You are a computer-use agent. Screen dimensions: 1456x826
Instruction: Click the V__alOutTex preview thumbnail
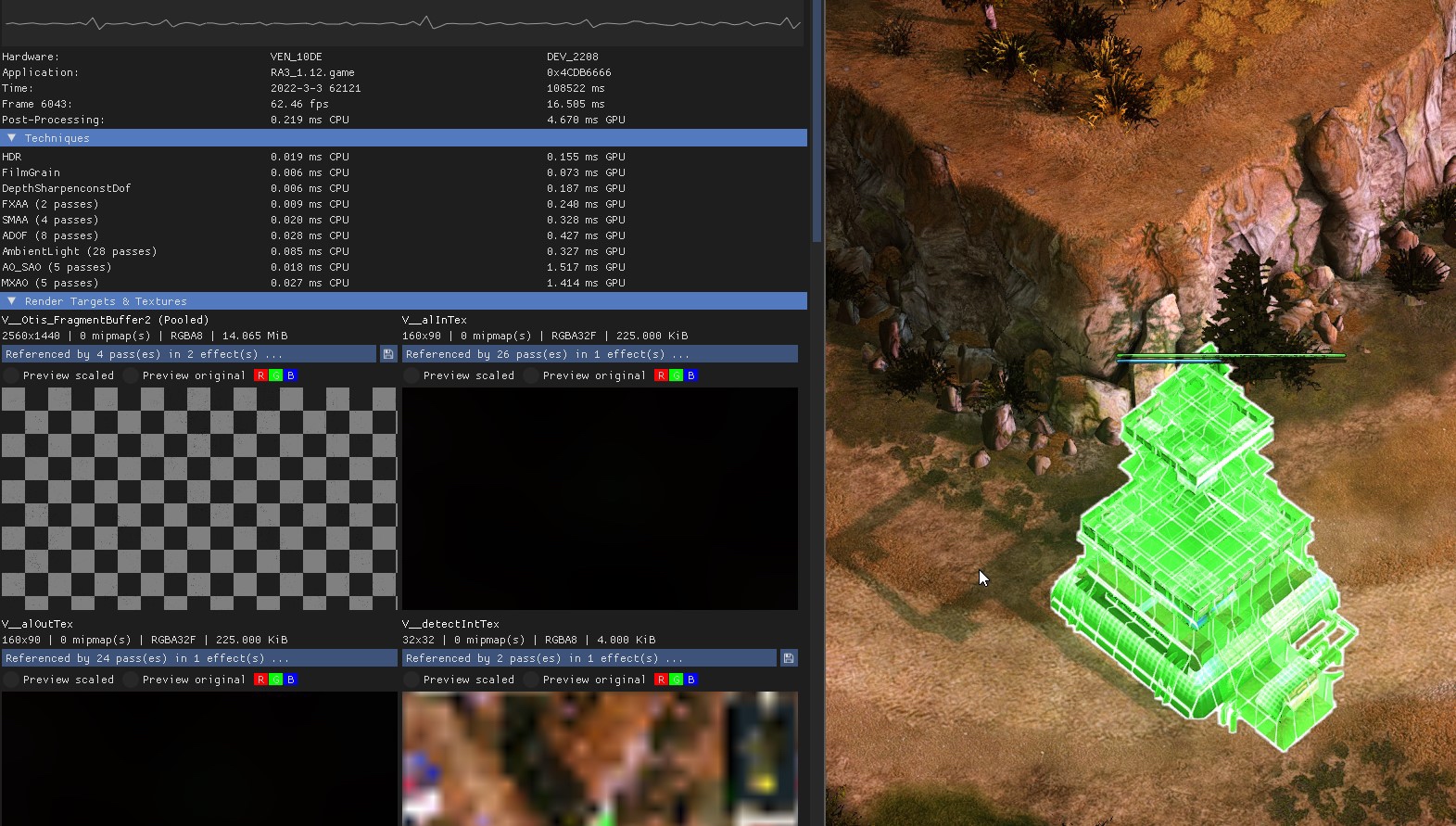click(x=199, y=758)
